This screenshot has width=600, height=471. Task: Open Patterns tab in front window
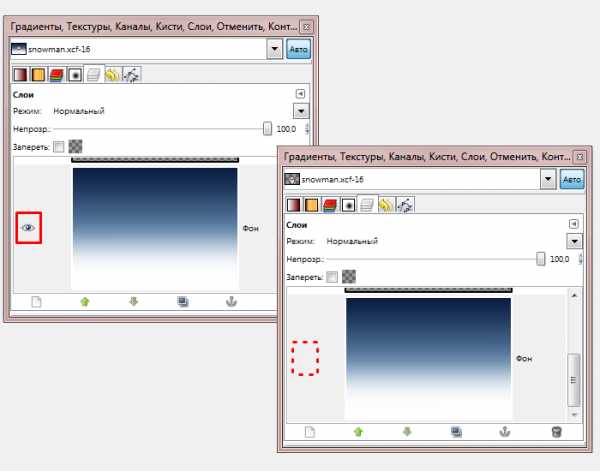point(311,205)
